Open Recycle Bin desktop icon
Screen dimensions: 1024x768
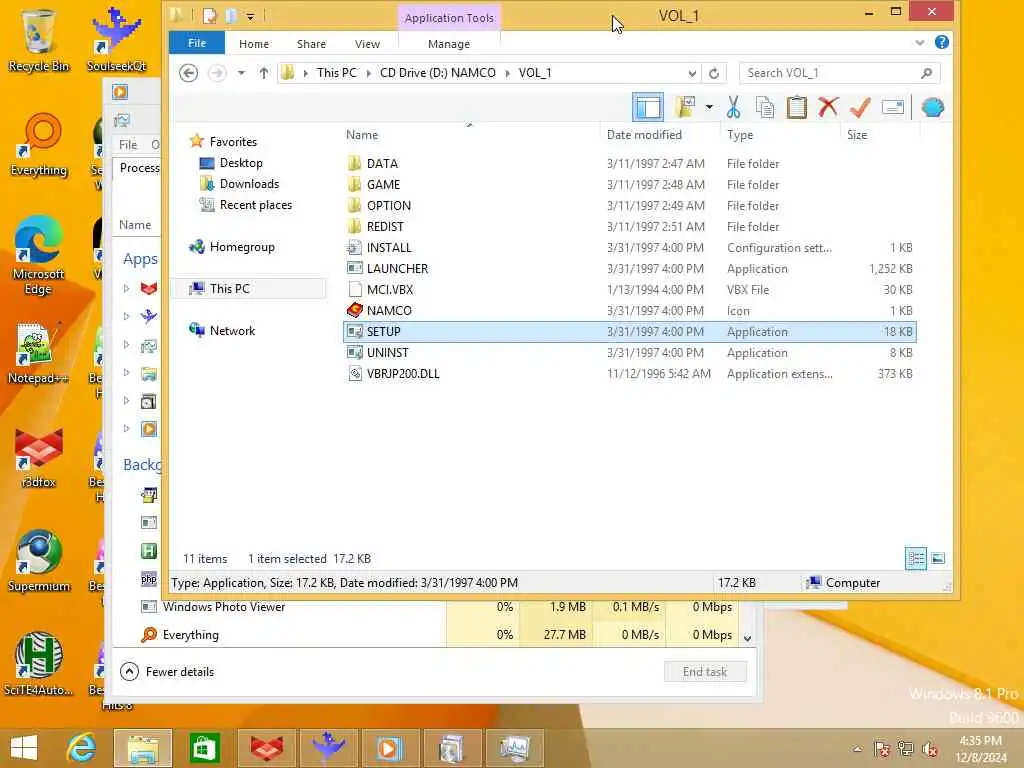(x=39, y=40)
